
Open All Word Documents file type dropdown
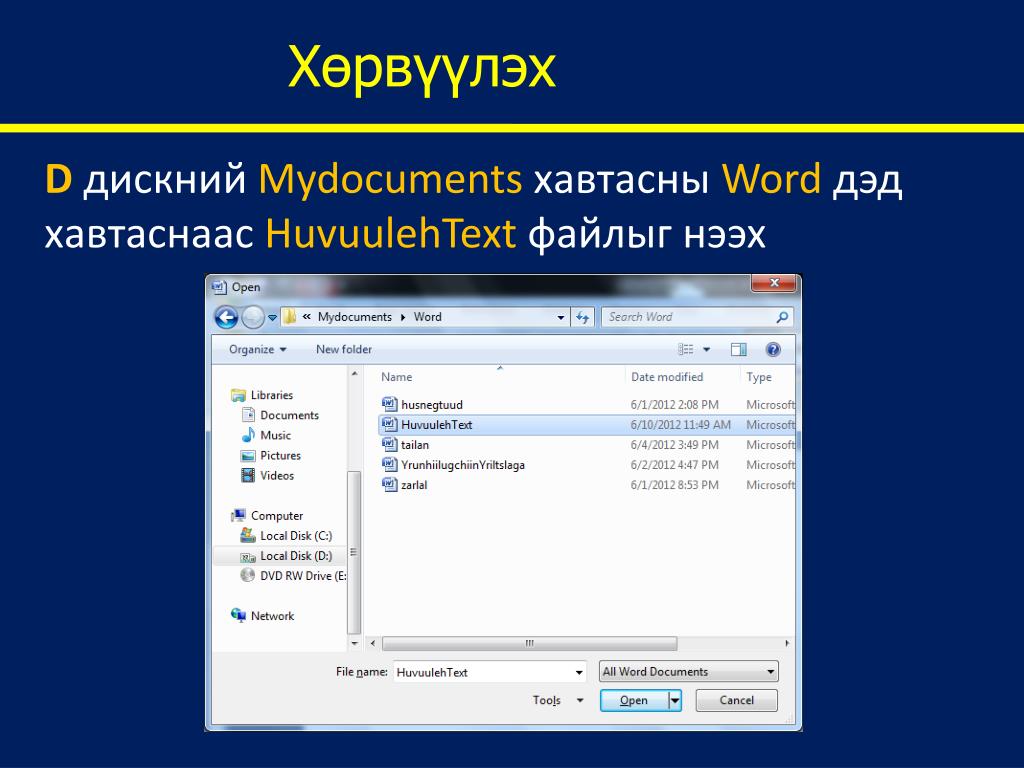pyautogui.click(x=688, y=672)
